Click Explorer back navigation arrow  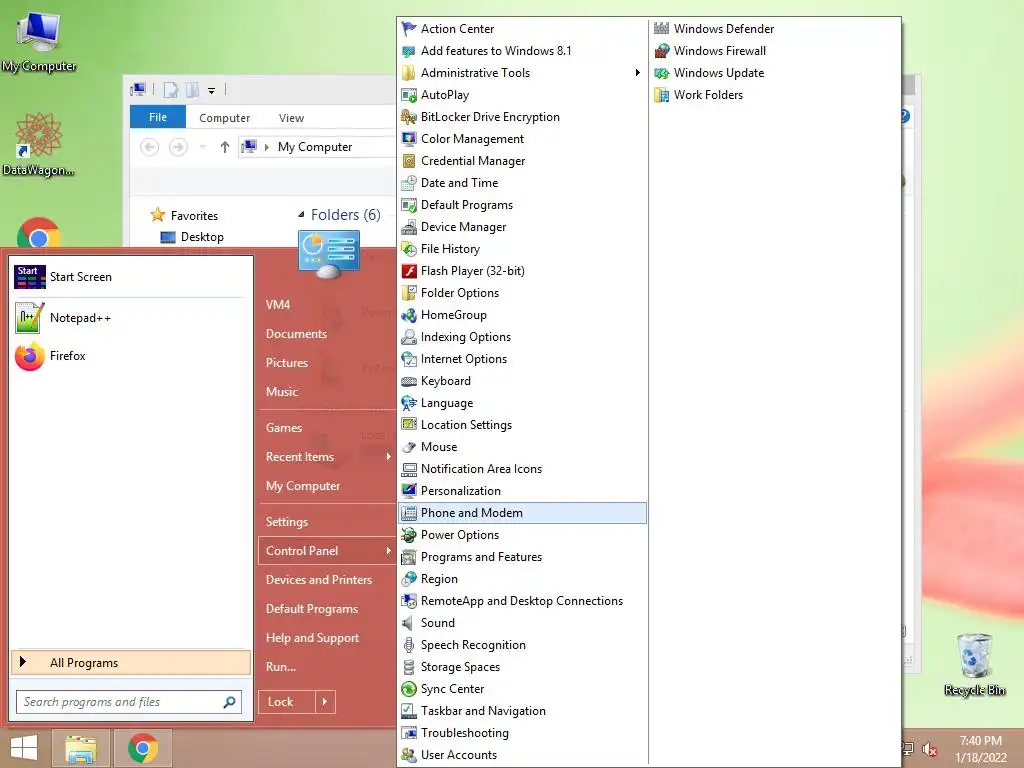click(x=150, y=147)
